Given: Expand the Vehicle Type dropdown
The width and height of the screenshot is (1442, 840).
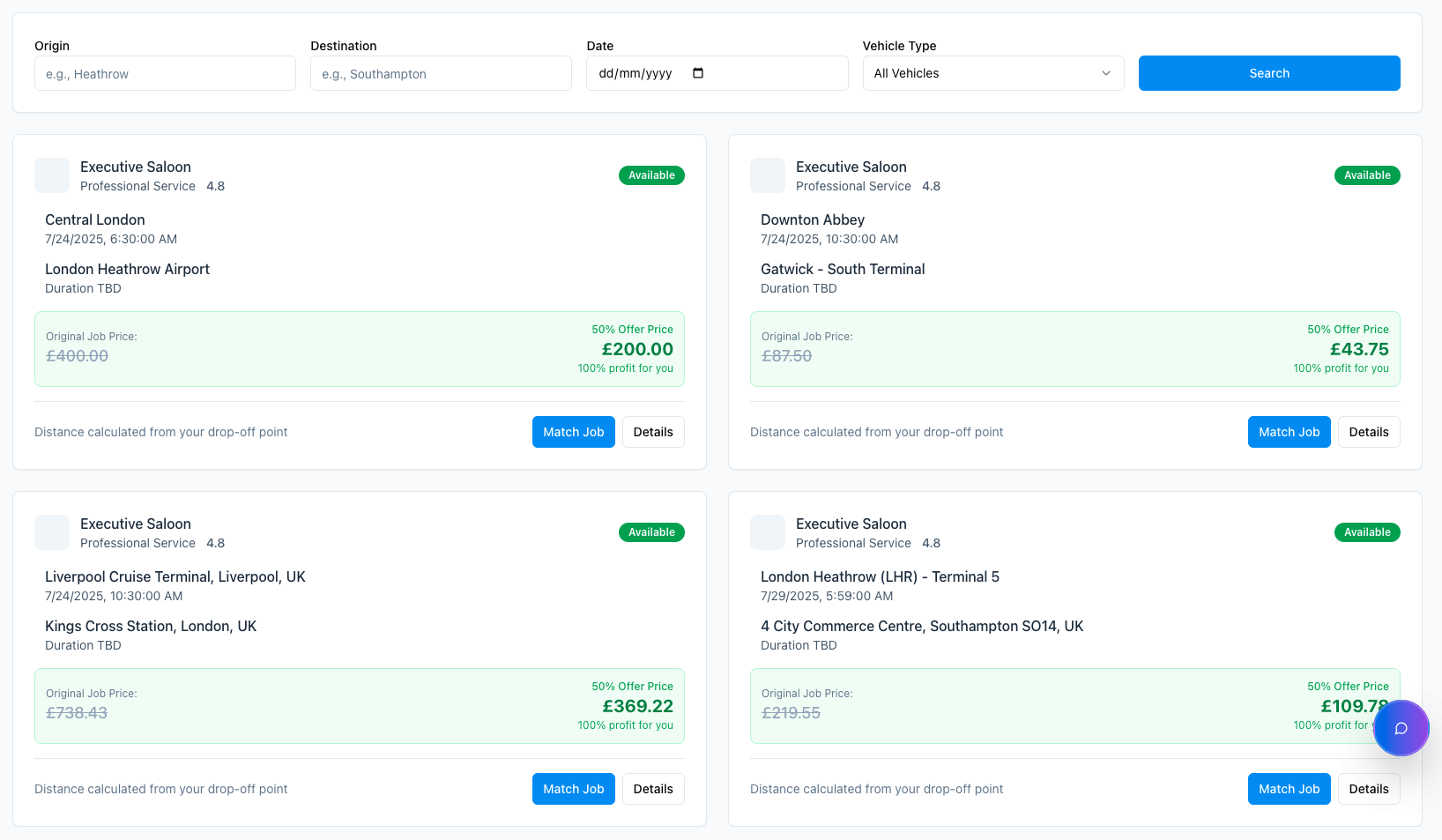Looking at the screenshot, I should coord(992,73).
